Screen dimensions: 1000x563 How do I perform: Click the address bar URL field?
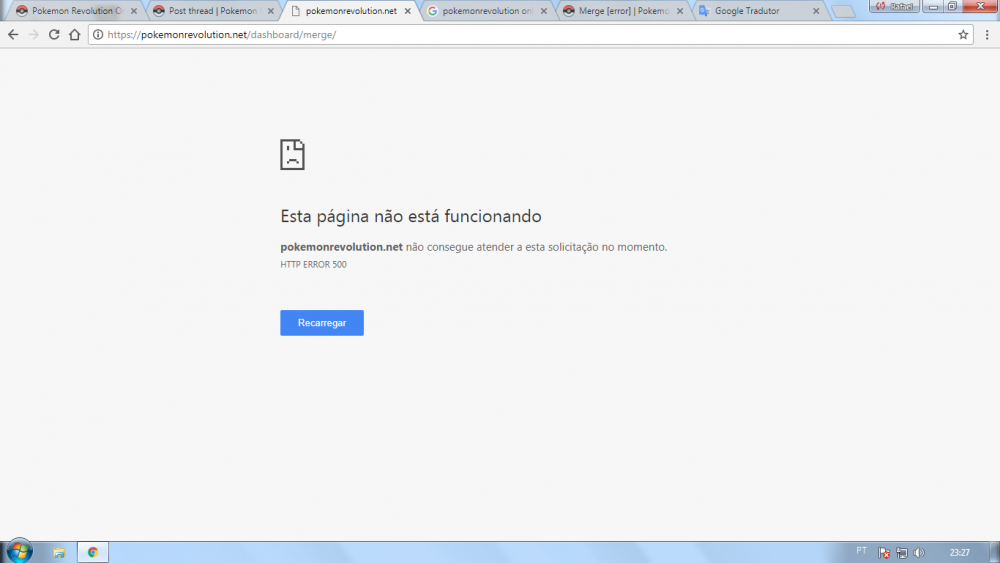click(500, 34)
